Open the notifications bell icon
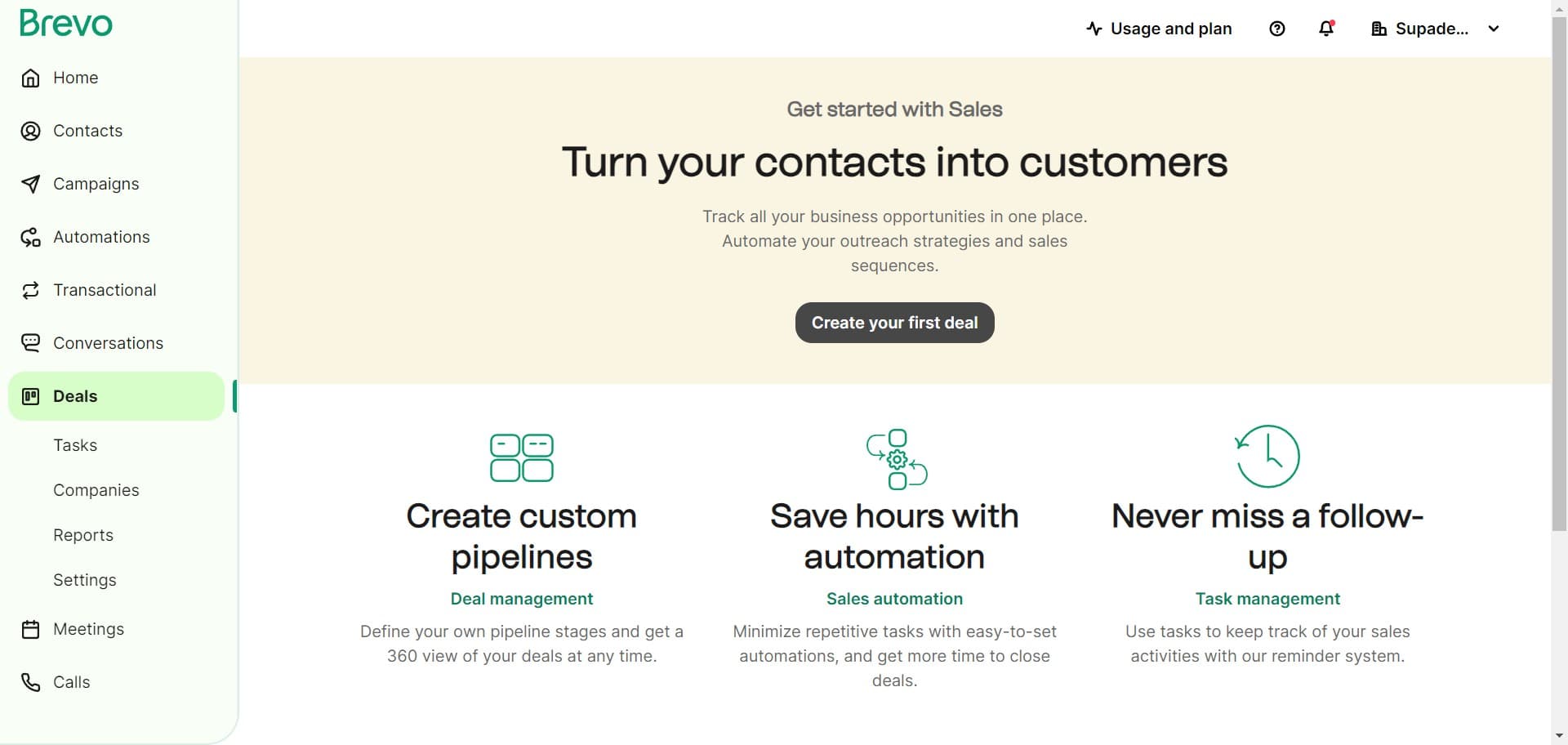Image resolution: width=1568 pixels, height=745 pixels. pos(1325,29)
